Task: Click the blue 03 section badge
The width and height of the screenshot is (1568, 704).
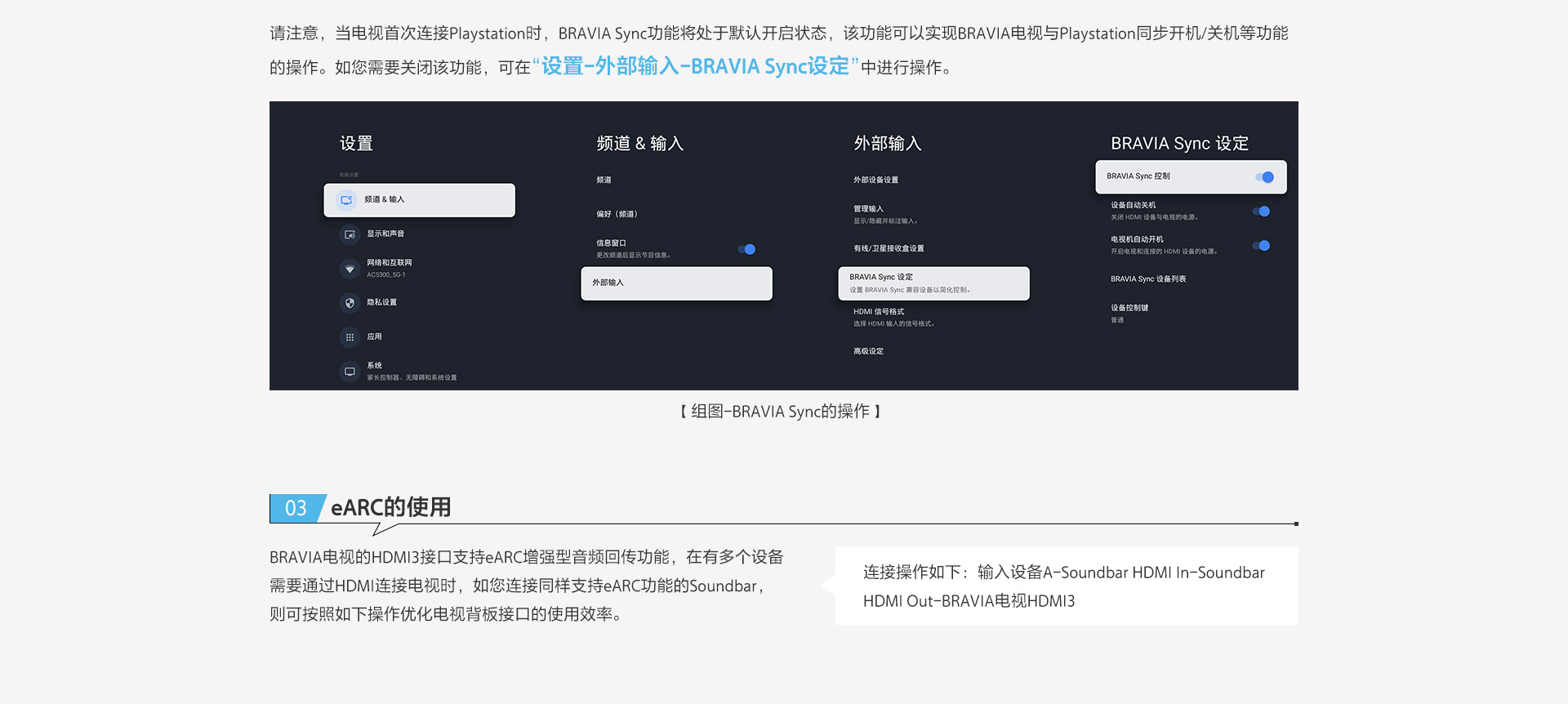Action: (x=296, y=509)
